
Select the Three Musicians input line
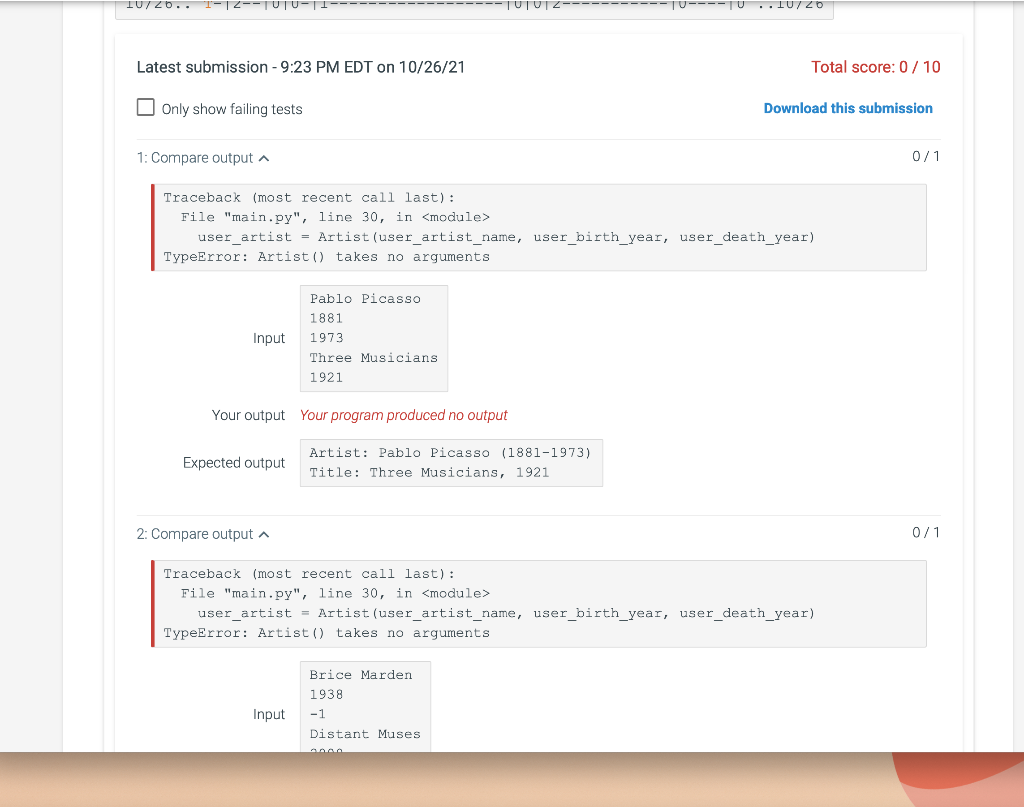374,358
